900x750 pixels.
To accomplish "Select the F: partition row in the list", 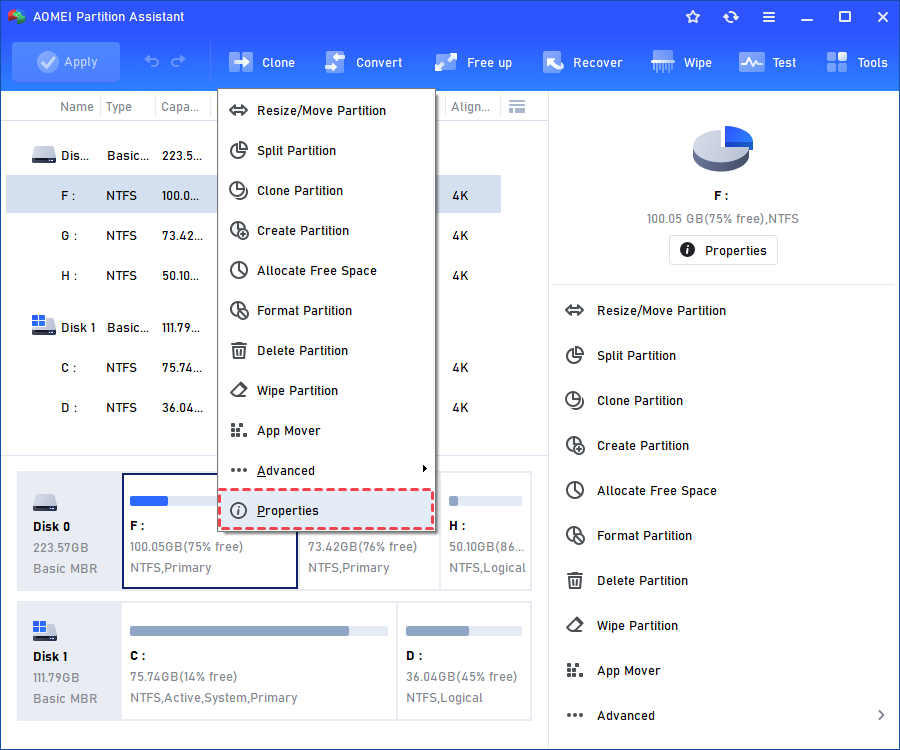I will click(x=253, y=195).
